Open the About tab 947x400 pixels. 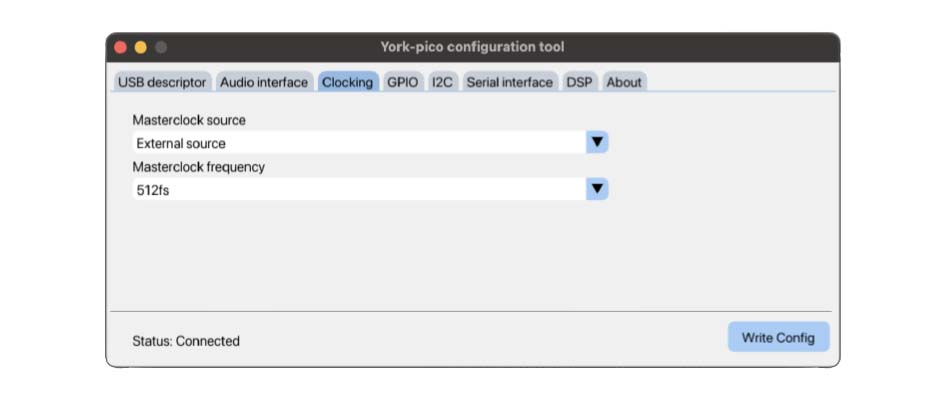624,82
